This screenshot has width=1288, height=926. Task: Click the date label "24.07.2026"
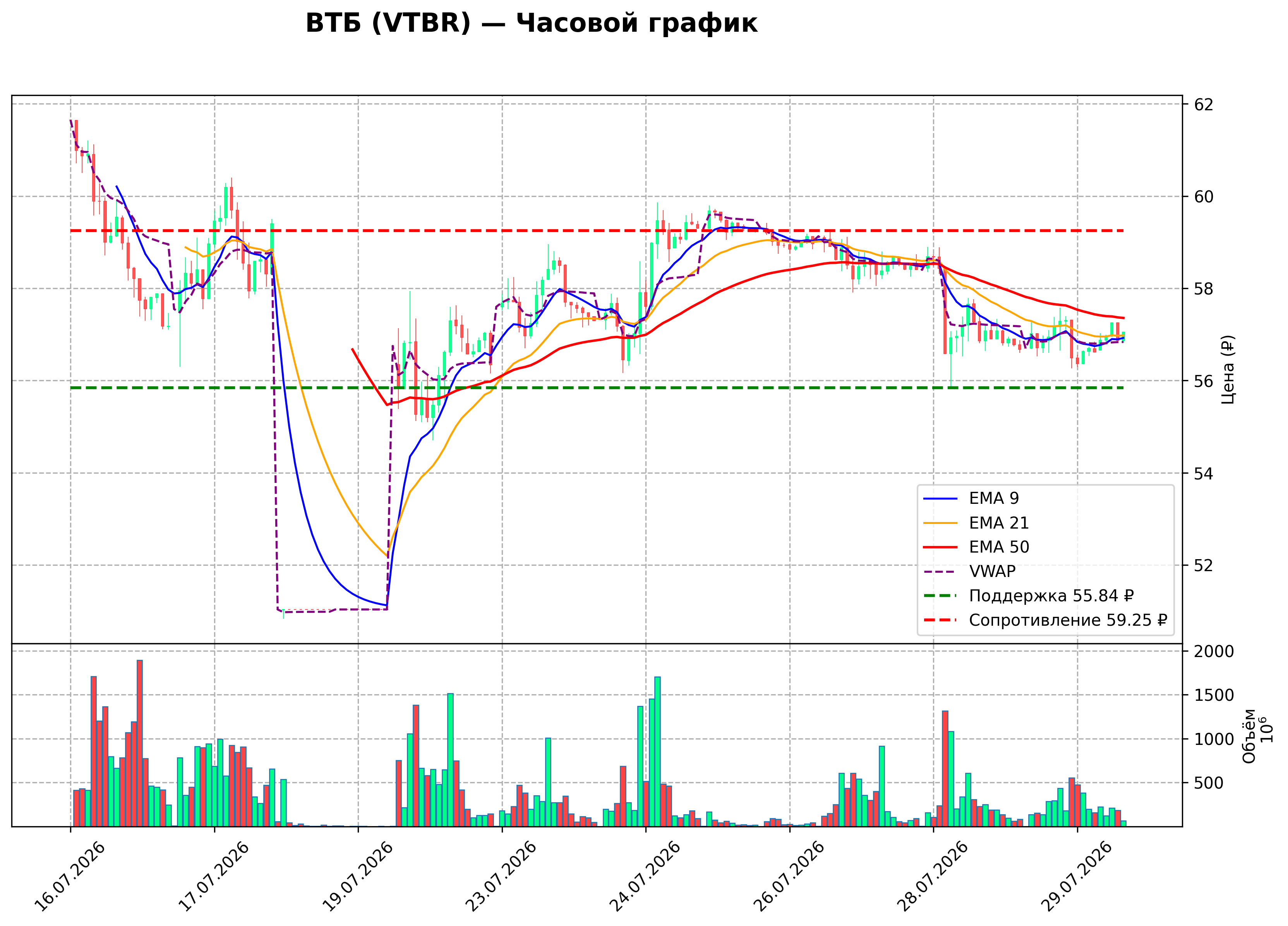pyautogui.click(x=645, y=876)
